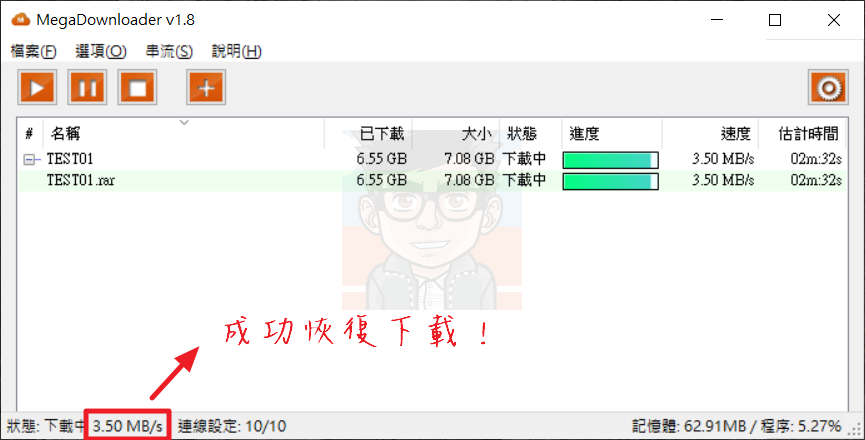Viewport: 865px width, 440px height.
Task: Click the 連線設定: 10/10 status text
Action: tap(232, 426)
